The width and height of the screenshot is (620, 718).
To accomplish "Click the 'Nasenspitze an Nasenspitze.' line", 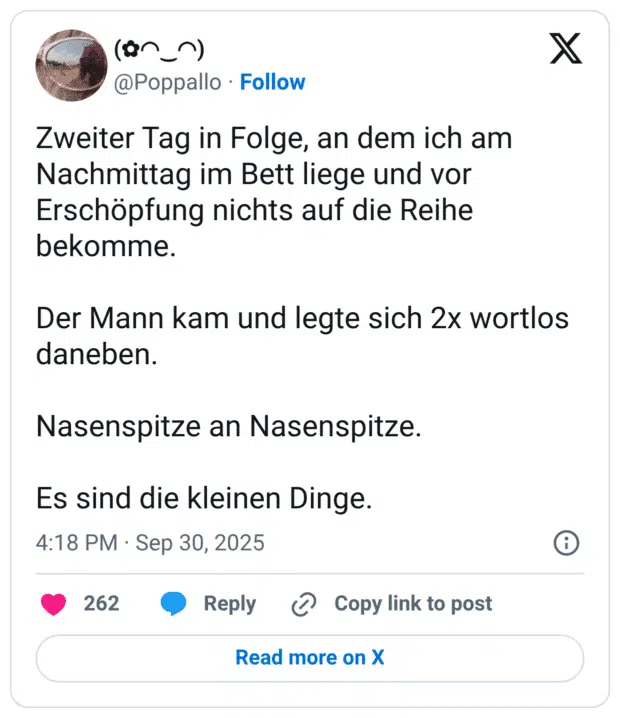I will click(x=229, y=426).
